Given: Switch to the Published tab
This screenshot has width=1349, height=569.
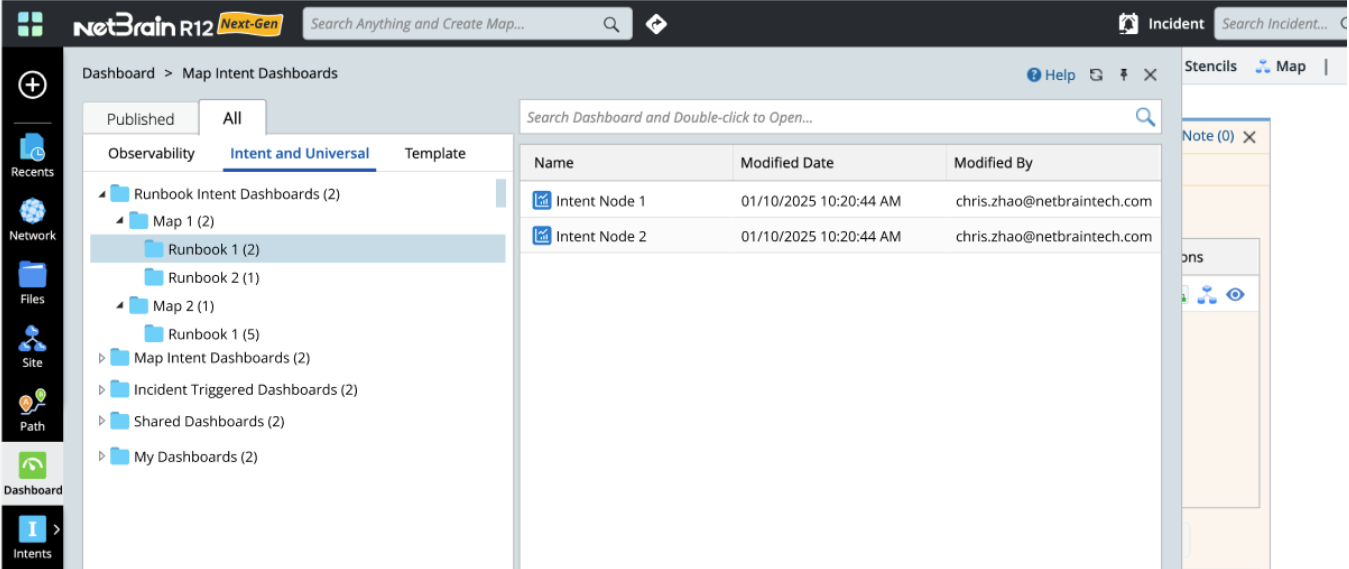Looking at the screenshot, I should [x=140, y=119].
